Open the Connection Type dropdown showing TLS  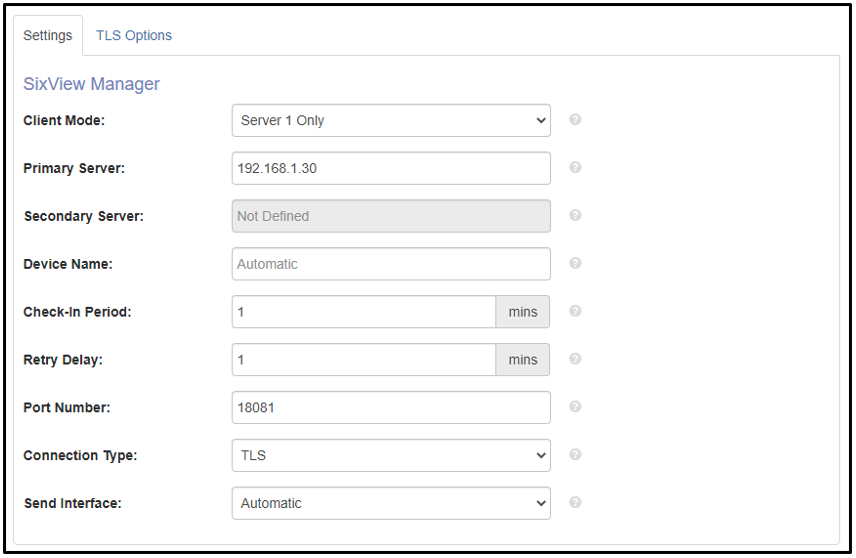tap(391, 455)
